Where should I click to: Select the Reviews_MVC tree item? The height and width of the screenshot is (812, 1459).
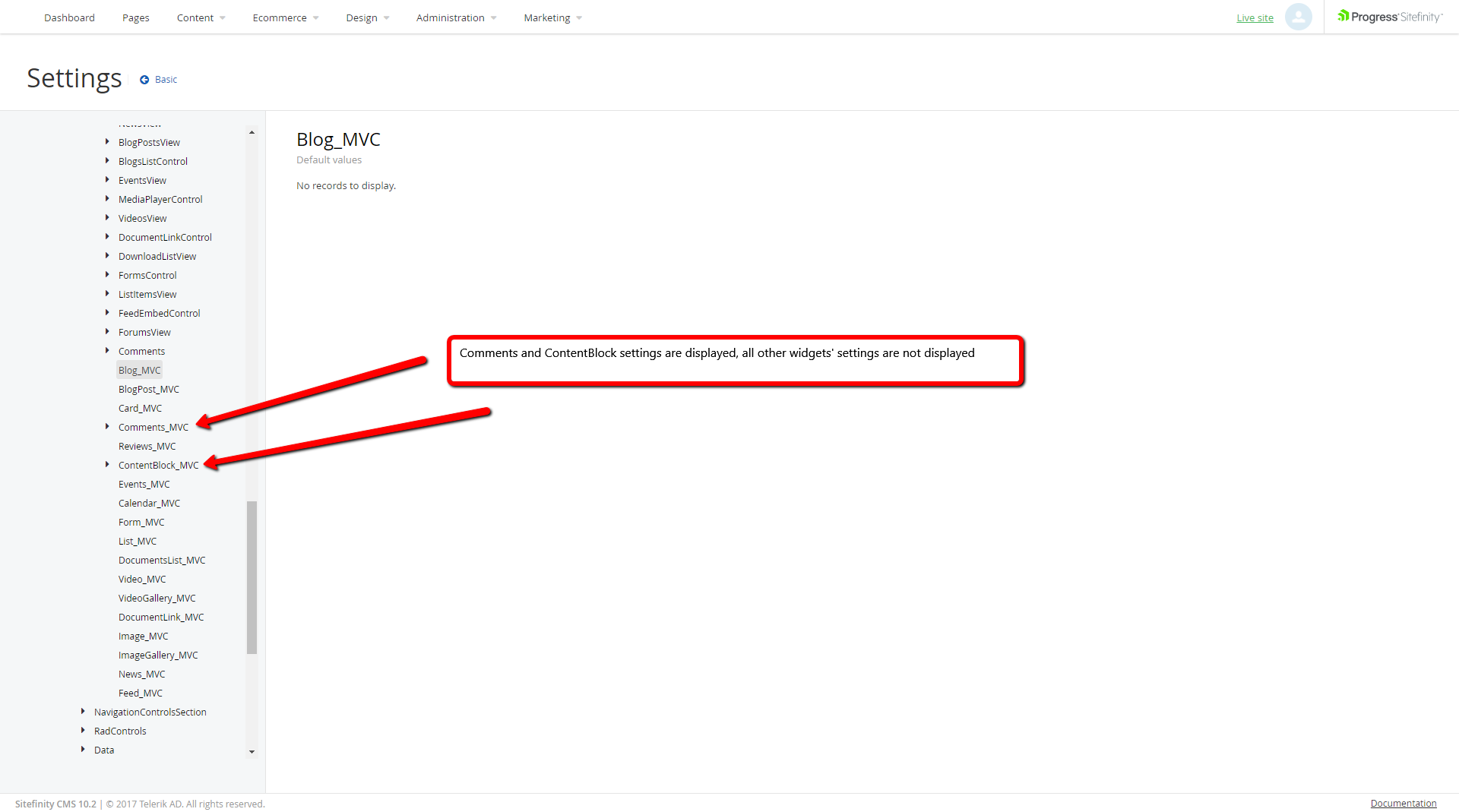[x=147, y=446]
